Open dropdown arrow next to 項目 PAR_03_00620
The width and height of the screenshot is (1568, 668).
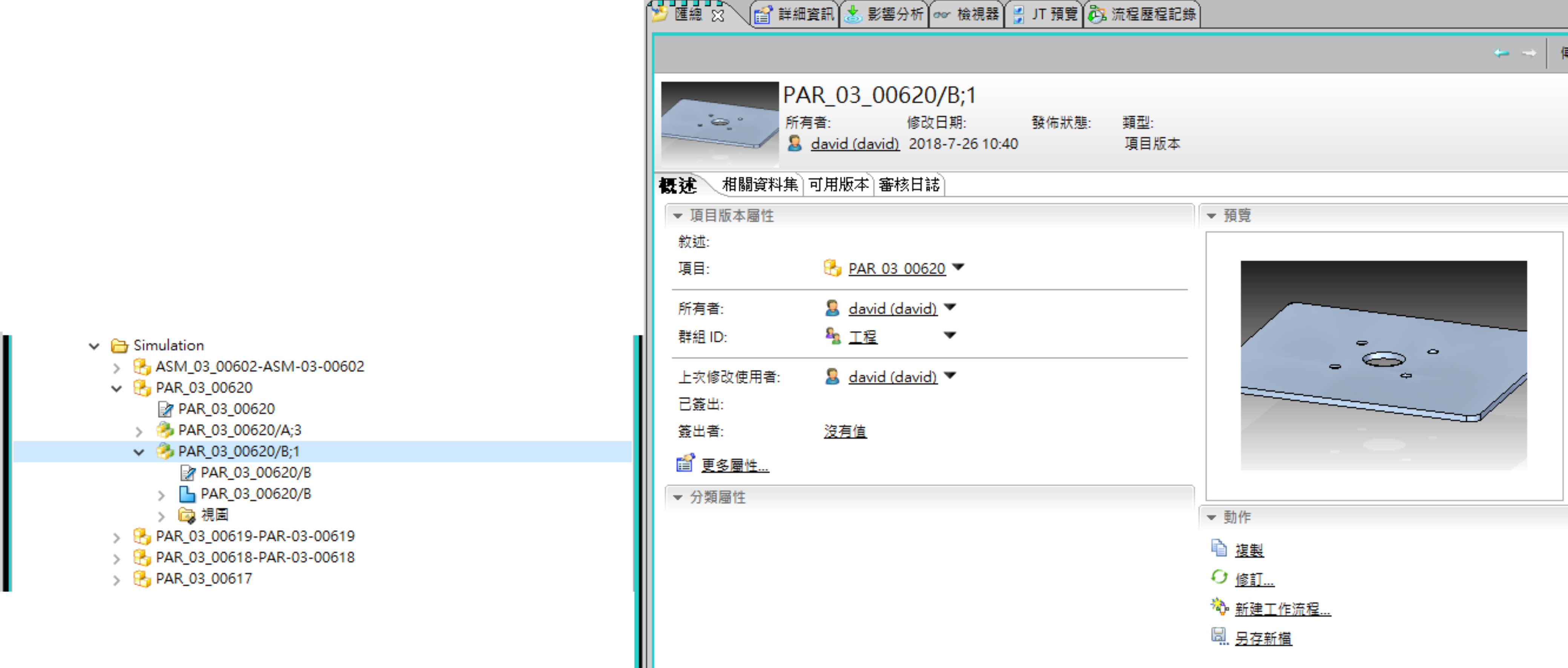[958, 267]
